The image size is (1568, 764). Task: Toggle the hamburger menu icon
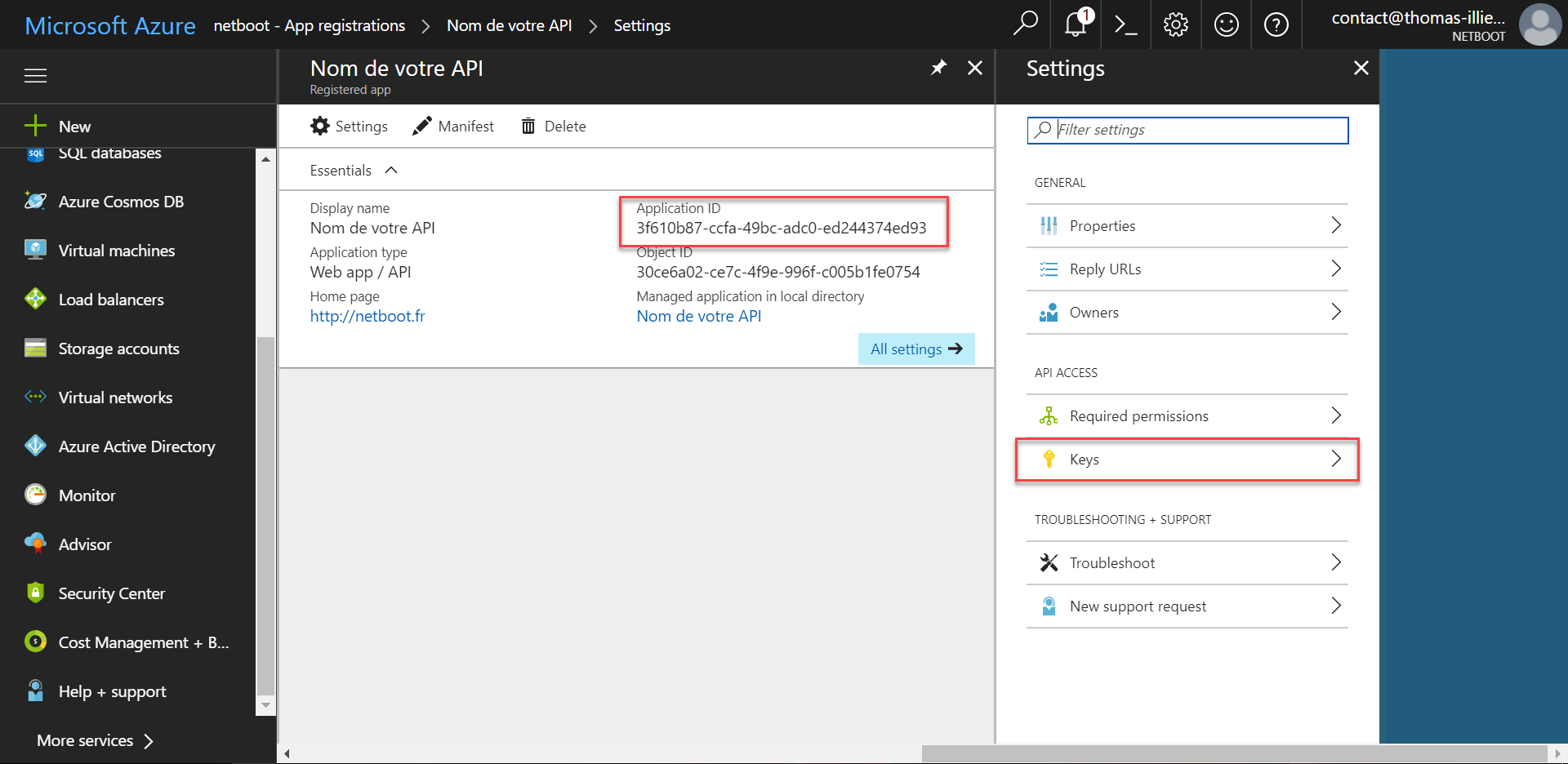[35, 76]
